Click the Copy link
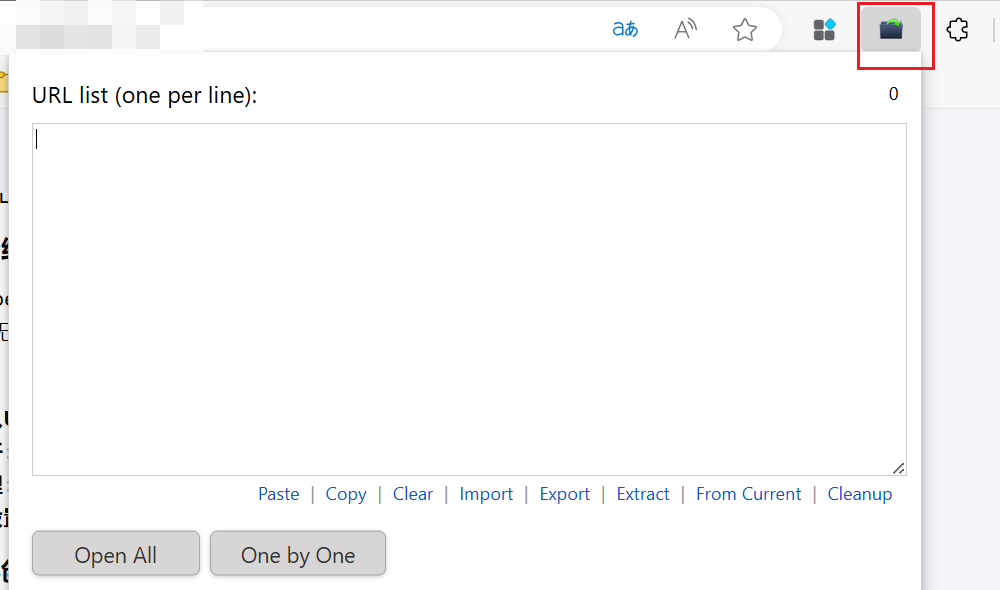 coord(346,494)
